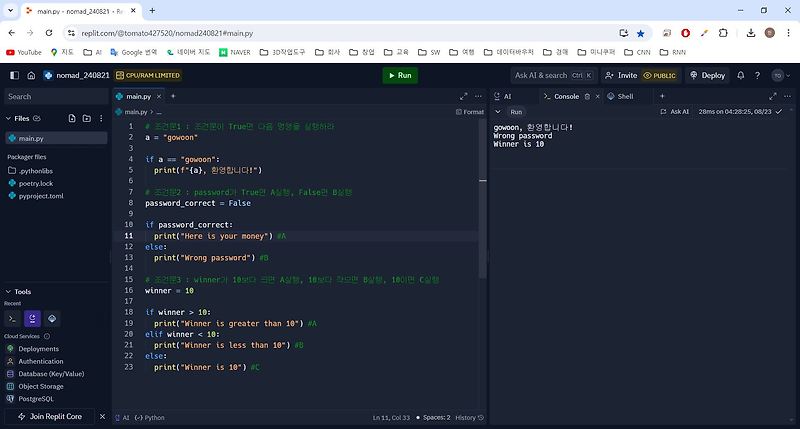Go to Replit home icon

(31, 75)
